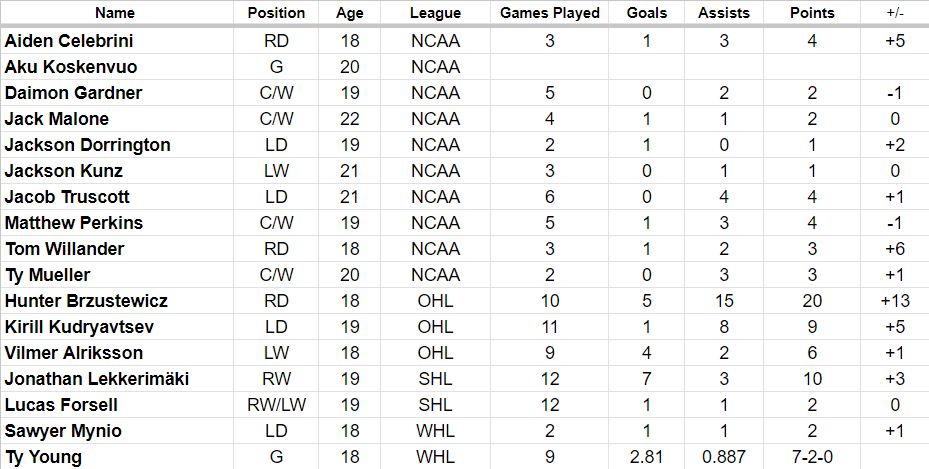
Task: Select the Goals column header
Action: click(x=647, y=13)
